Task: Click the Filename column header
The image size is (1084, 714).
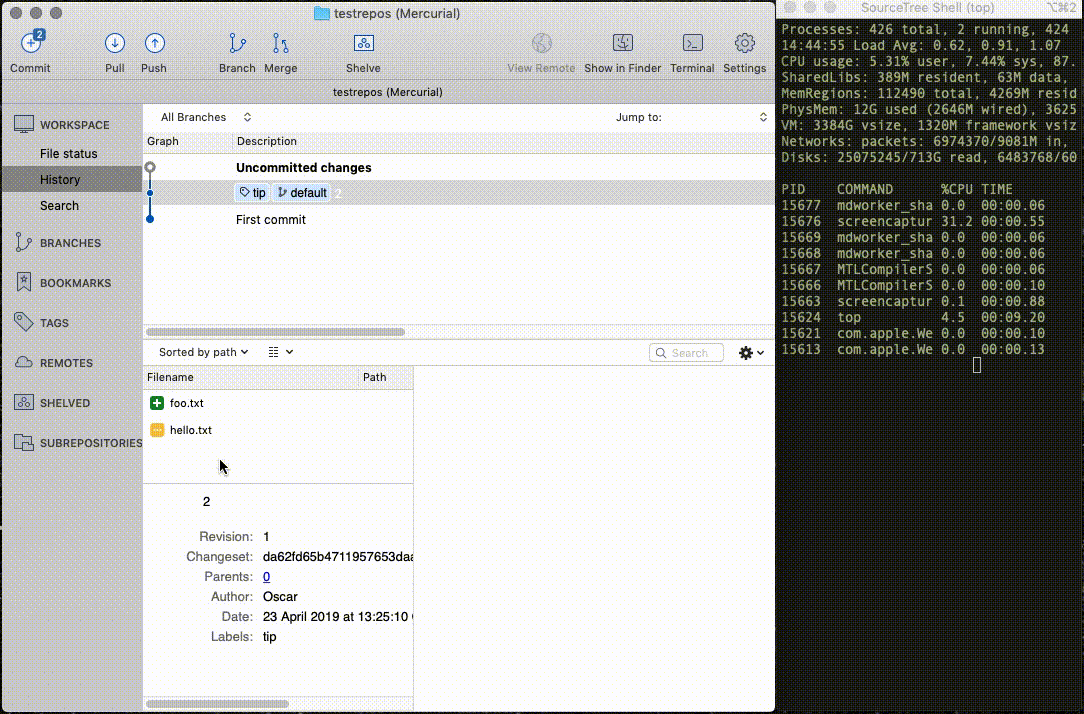Action: tap(251, 377)
